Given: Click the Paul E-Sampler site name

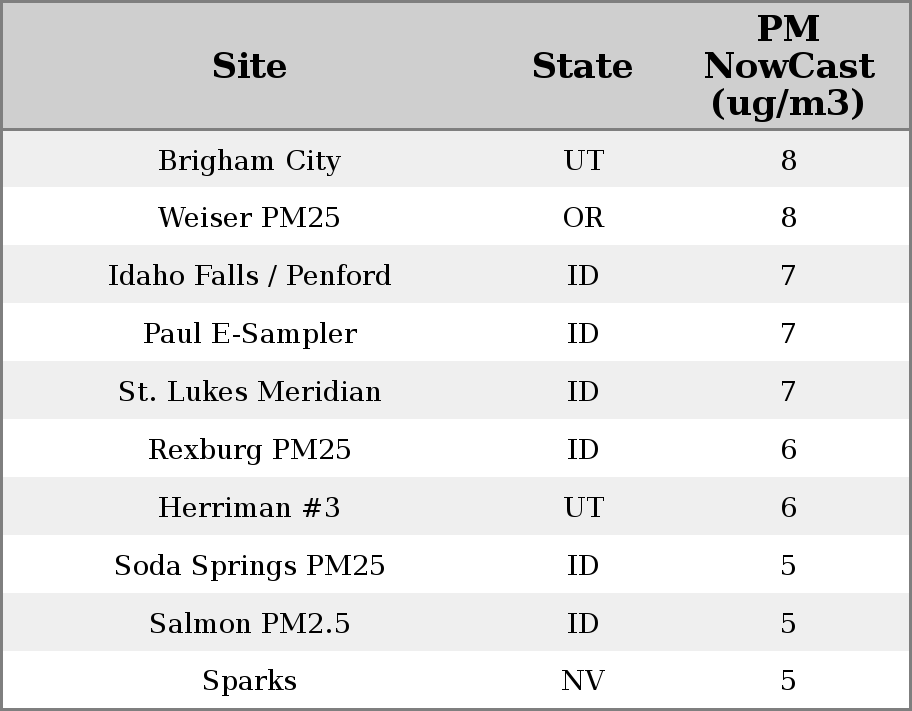Looking at the screenshot, I should click(249, 334).
